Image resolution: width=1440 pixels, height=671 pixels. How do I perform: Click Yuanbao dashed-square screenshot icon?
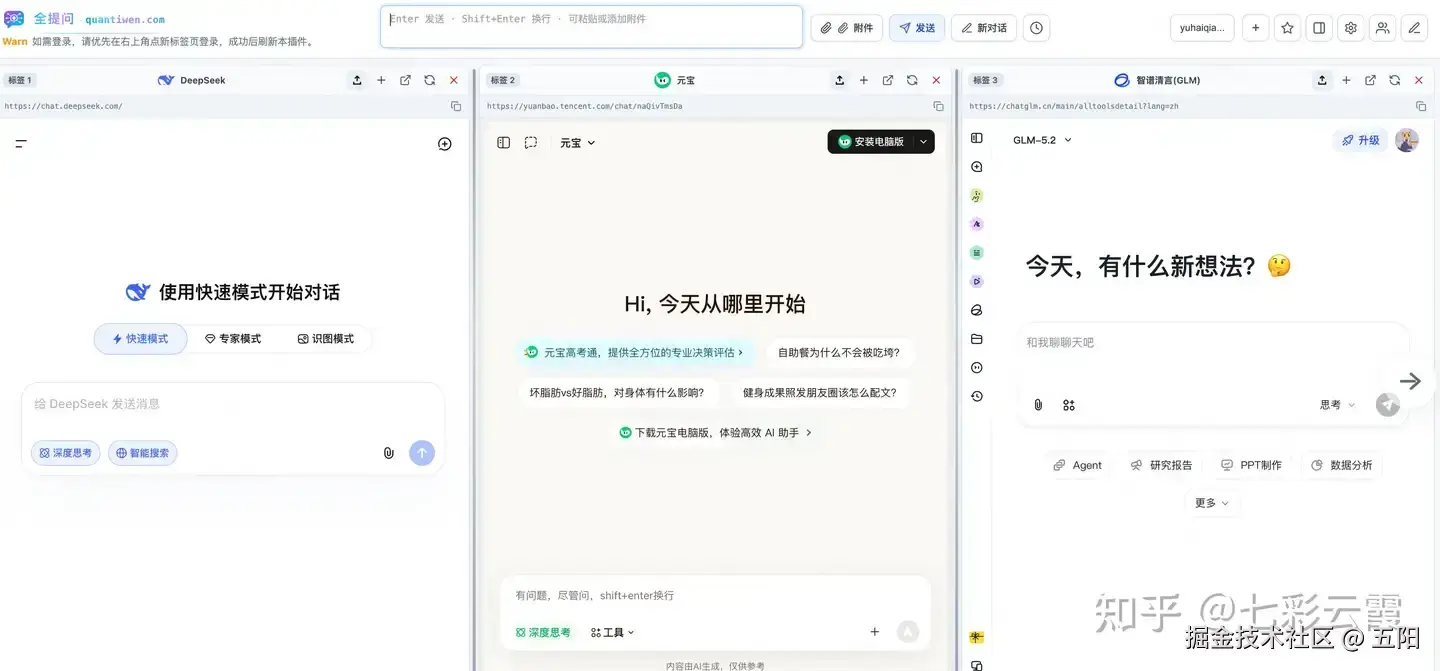click(531, 143)
